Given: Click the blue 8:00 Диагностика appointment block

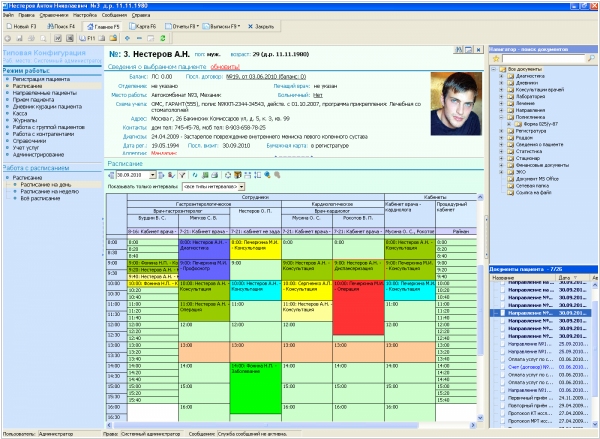Looking at the screenshot, I should click(204, 250).
